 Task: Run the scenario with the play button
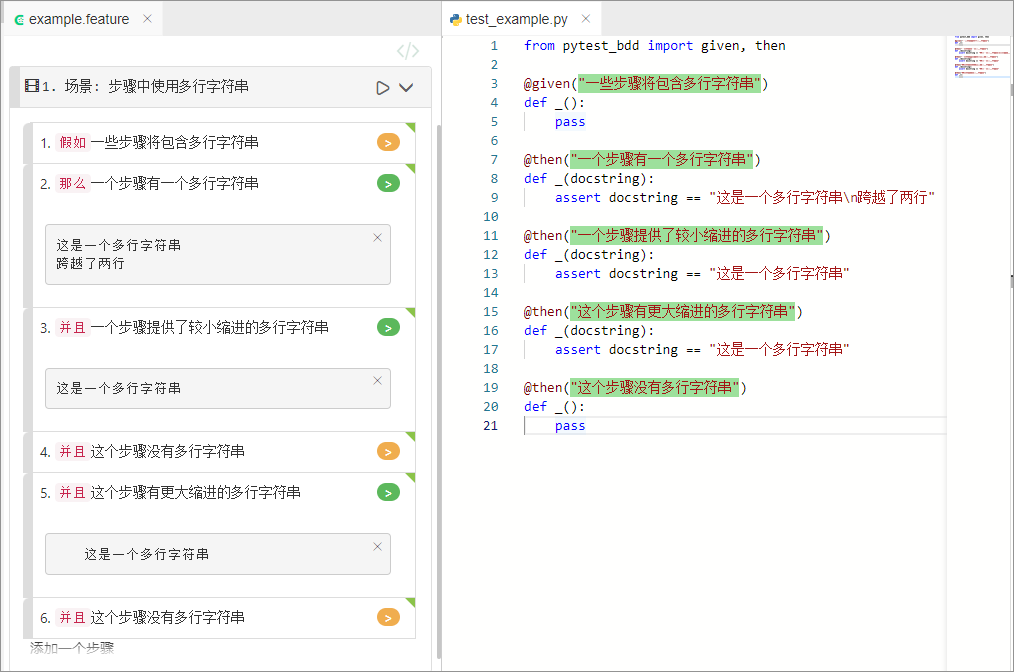[382, 88]
